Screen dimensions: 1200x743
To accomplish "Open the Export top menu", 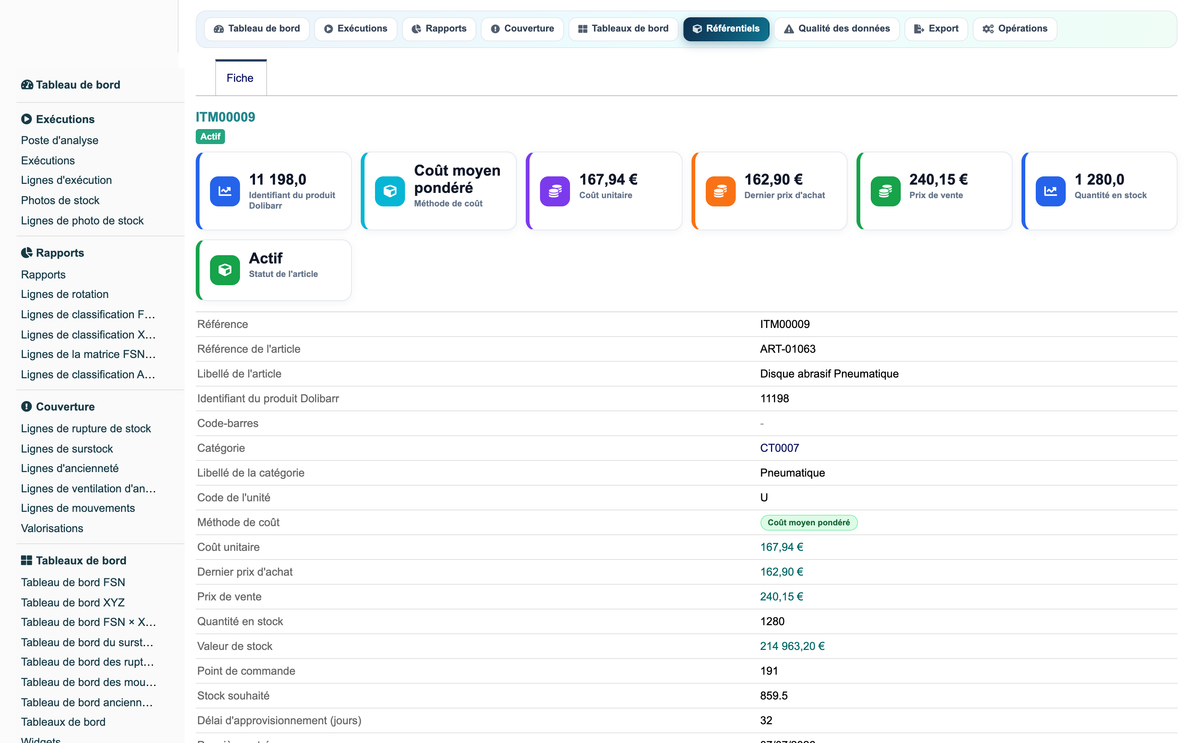I will click(936, 29).
